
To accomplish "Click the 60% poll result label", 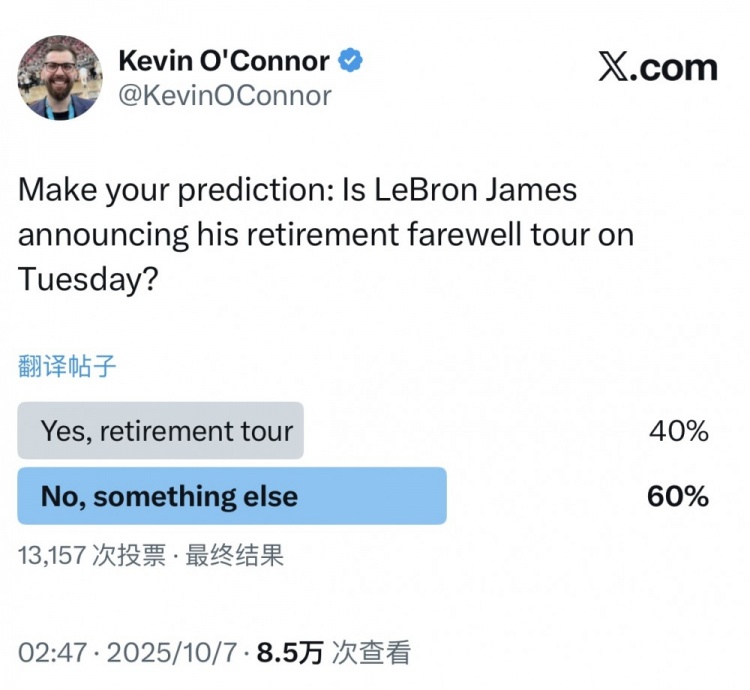I will [678, 496].
